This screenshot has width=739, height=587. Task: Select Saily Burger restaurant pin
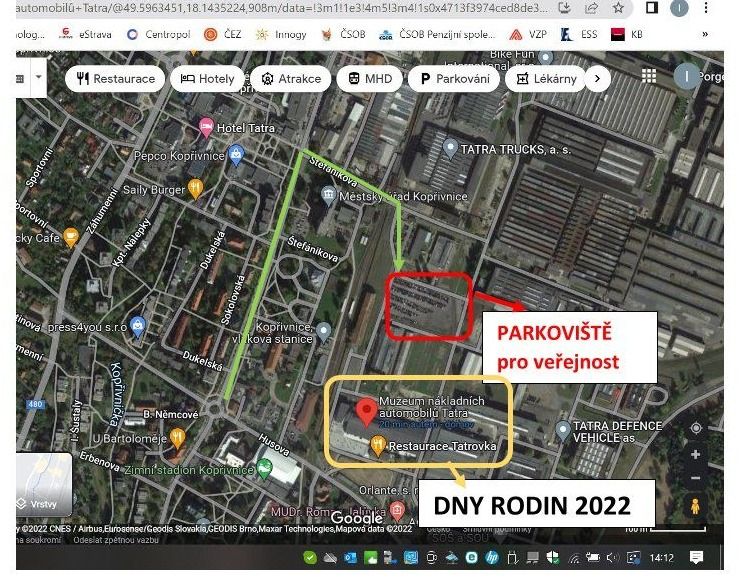coord(195,189)
